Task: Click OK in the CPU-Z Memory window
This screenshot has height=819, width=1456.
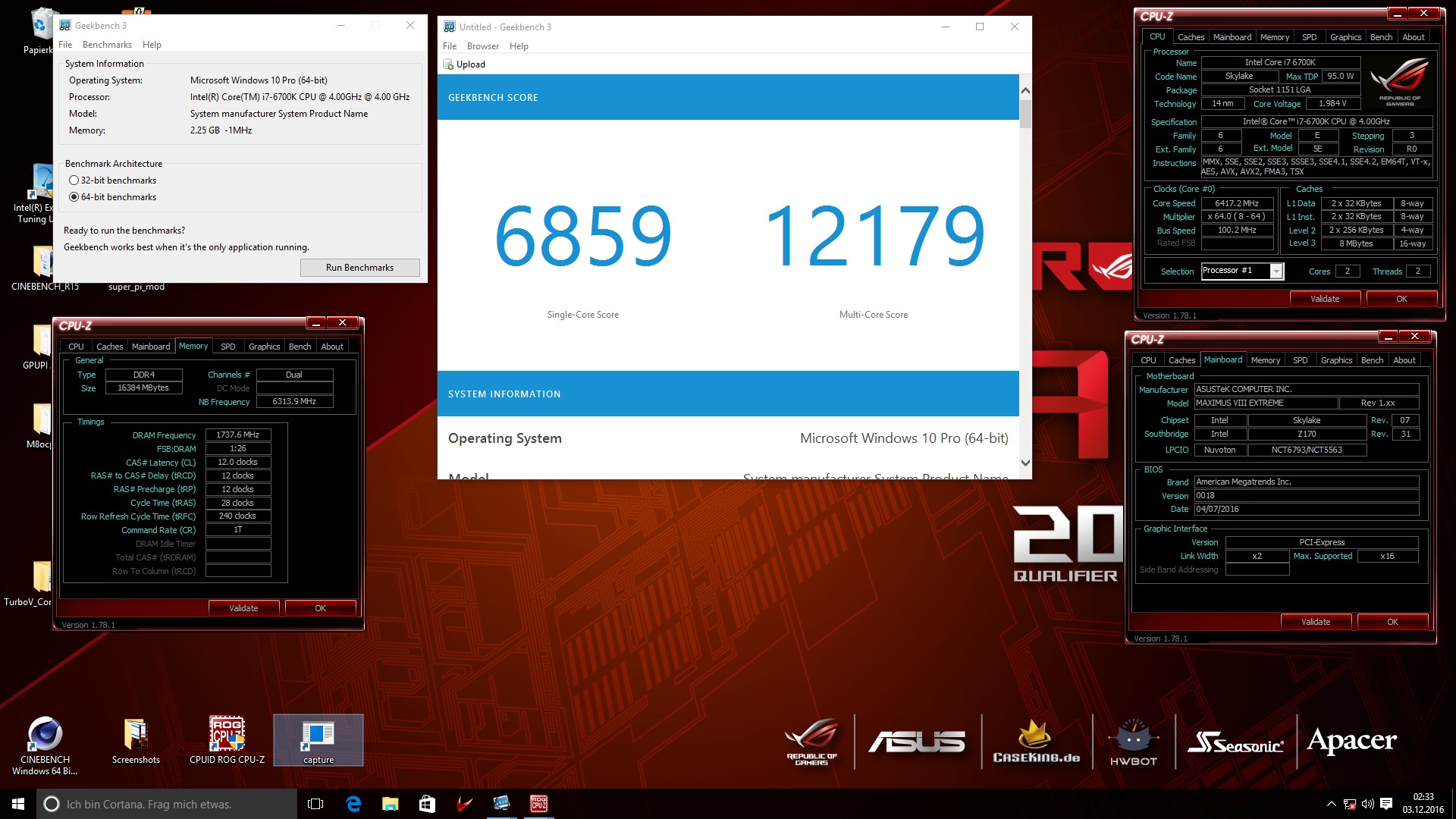Action: click(x=320, y=608)
